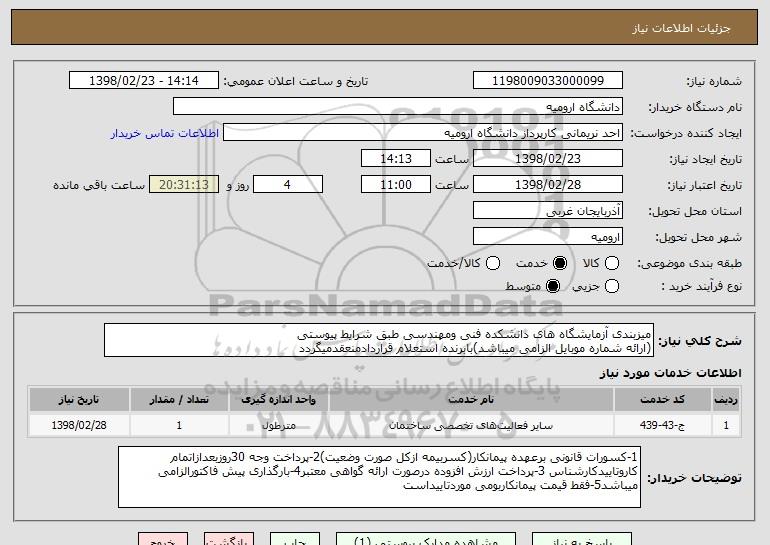Click the شهر محل تحویل field ارومیه
The height and width of the screenshot is (545, 770).
click(548, 237)
